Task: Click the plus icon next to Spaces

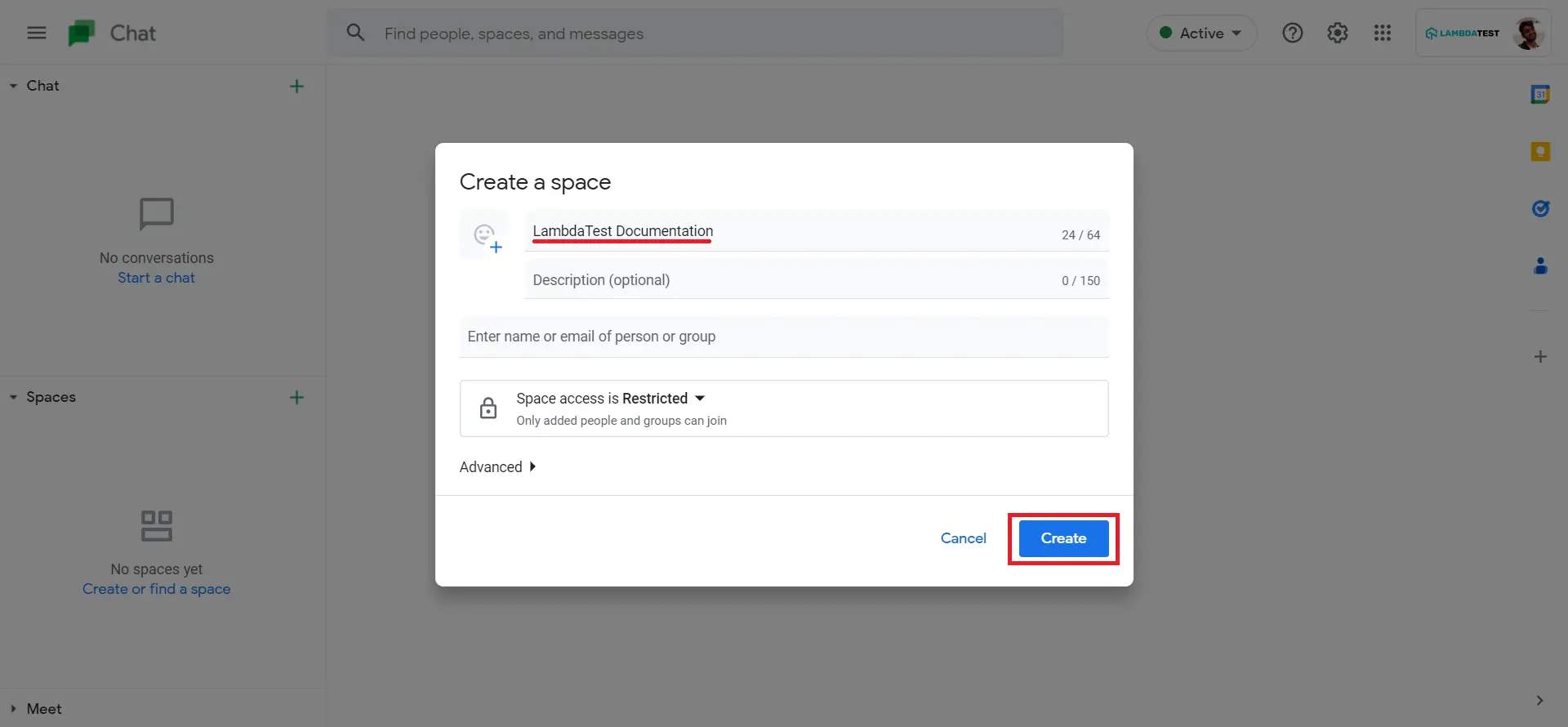Action: [x=296, y=398]
